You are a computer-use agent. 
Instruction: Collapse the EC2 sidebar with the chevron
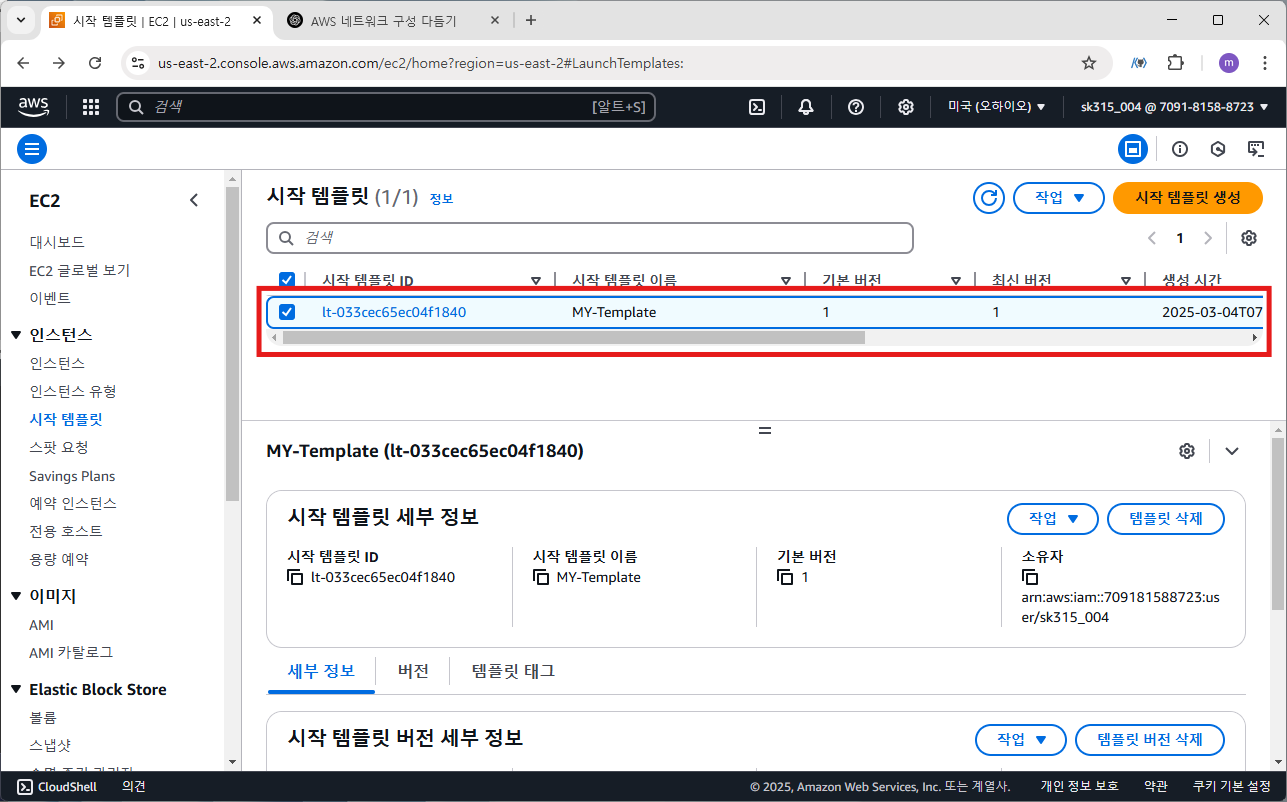194,200
